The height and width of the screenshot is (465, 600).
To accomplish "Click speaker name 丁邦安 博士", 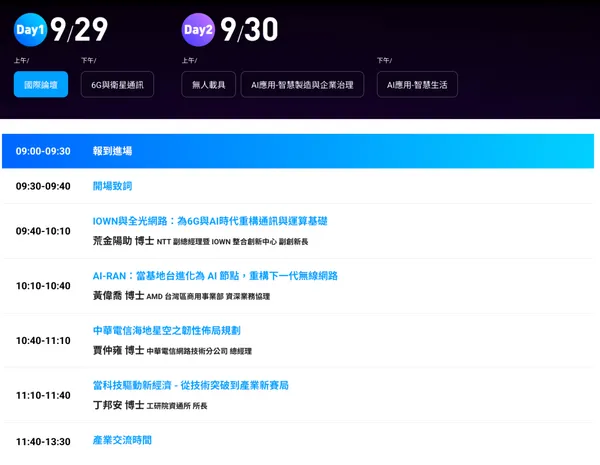I will pyautogui.click(x=118, y=405).
